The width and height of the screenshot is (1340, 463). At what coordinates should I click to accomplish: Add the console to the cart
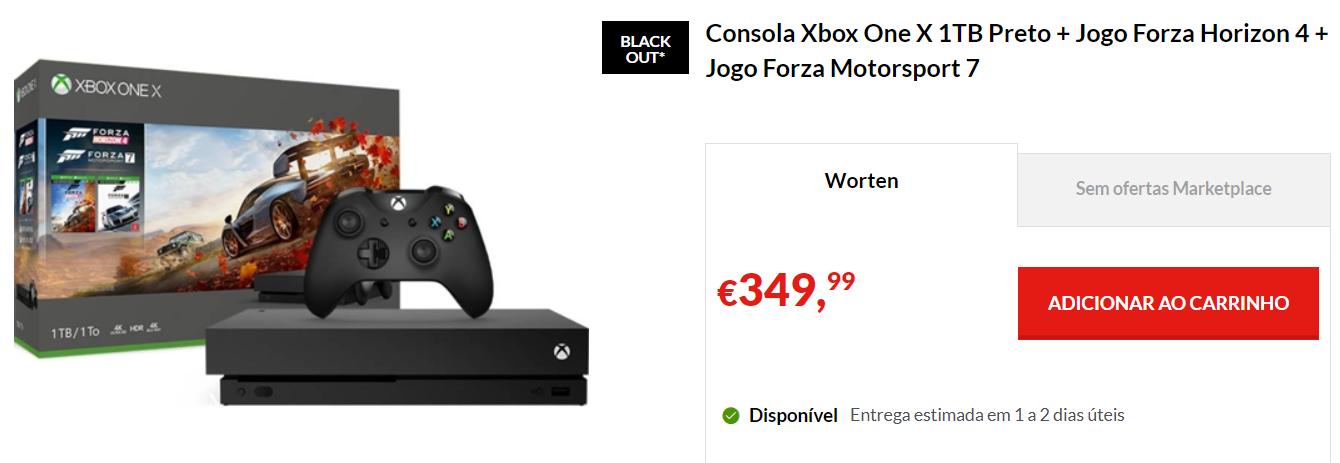(x=1168, y=303)
